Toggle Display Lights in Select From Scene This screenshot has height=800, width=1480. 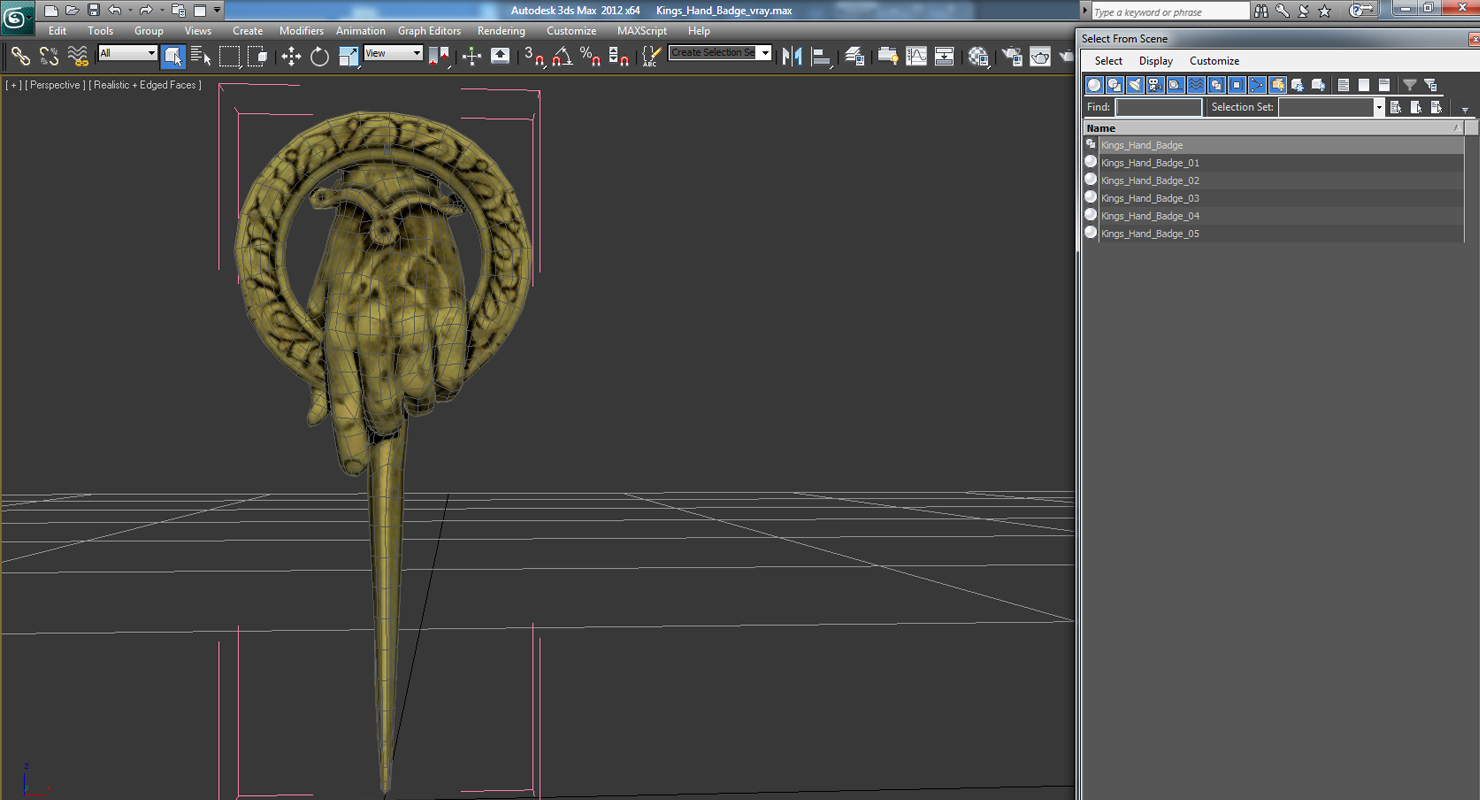point(1135,85)
